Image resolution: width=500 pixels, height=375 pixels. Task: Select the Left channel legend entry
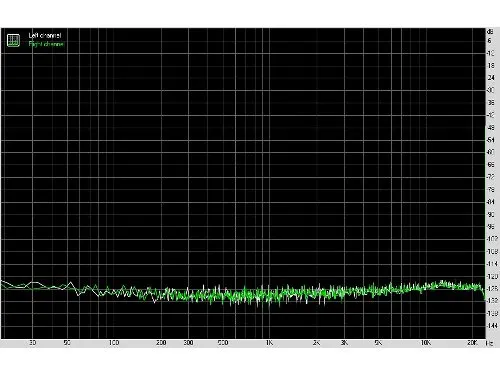tap(45, 35)
